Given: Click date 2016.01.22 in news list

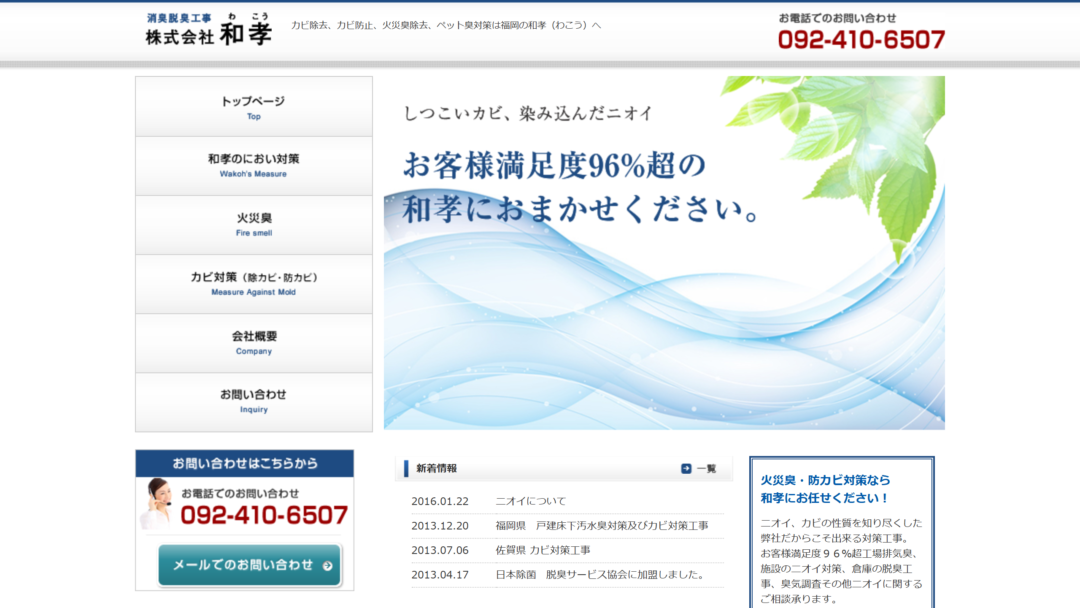Looking at the screenshot, I should (x=439, y=501).
